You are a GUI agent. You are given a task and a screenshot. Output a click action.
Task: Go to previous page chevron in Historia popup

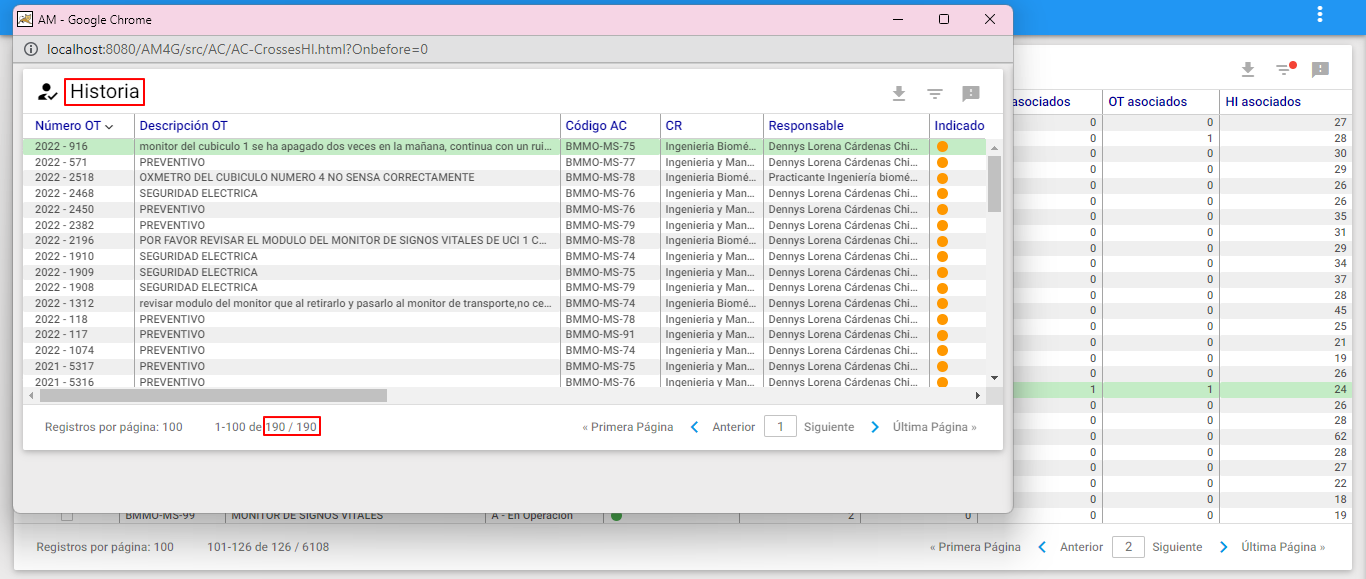pos(695,427)
